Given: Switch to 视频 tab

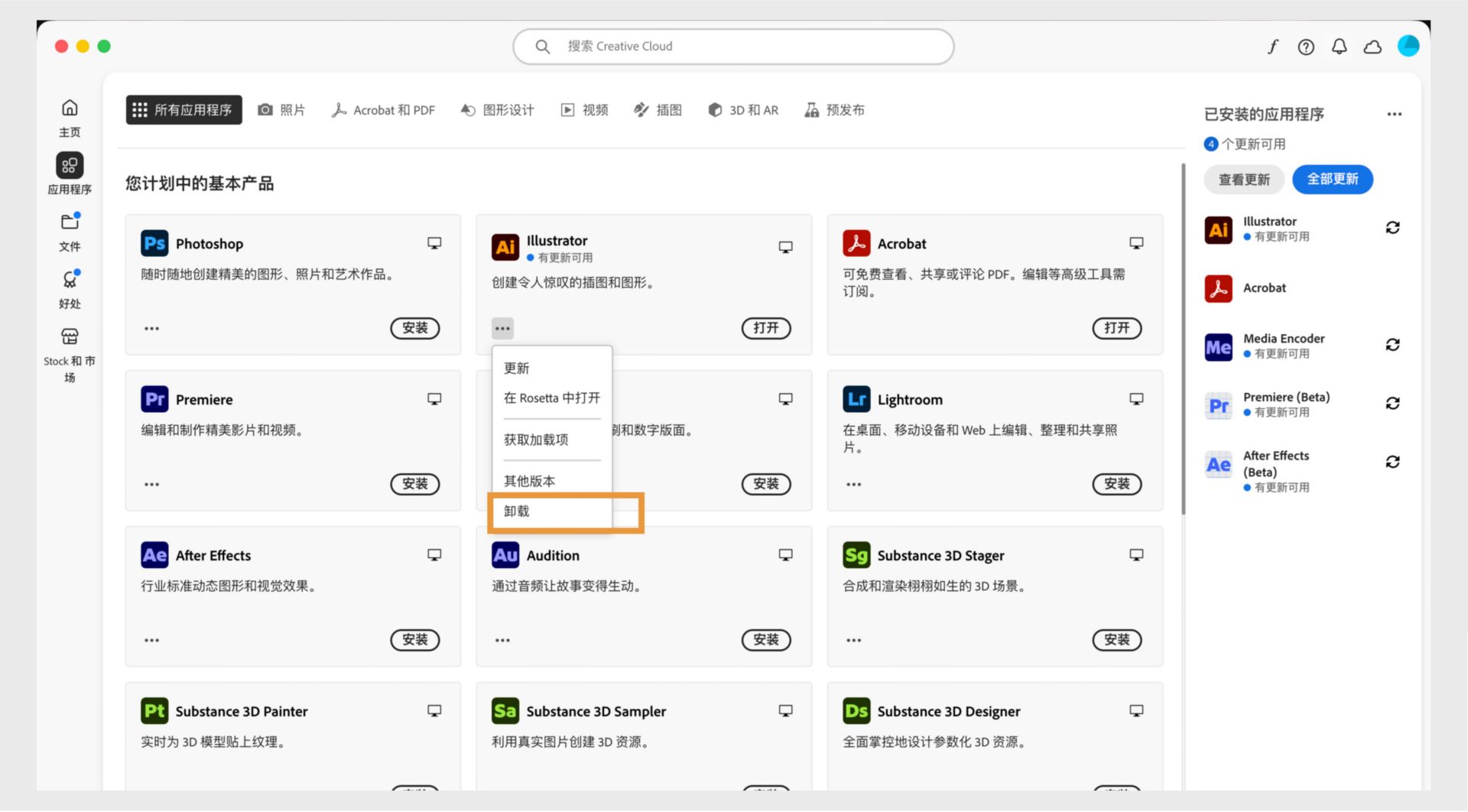Looking at the screenshot, I should [585, 110].
